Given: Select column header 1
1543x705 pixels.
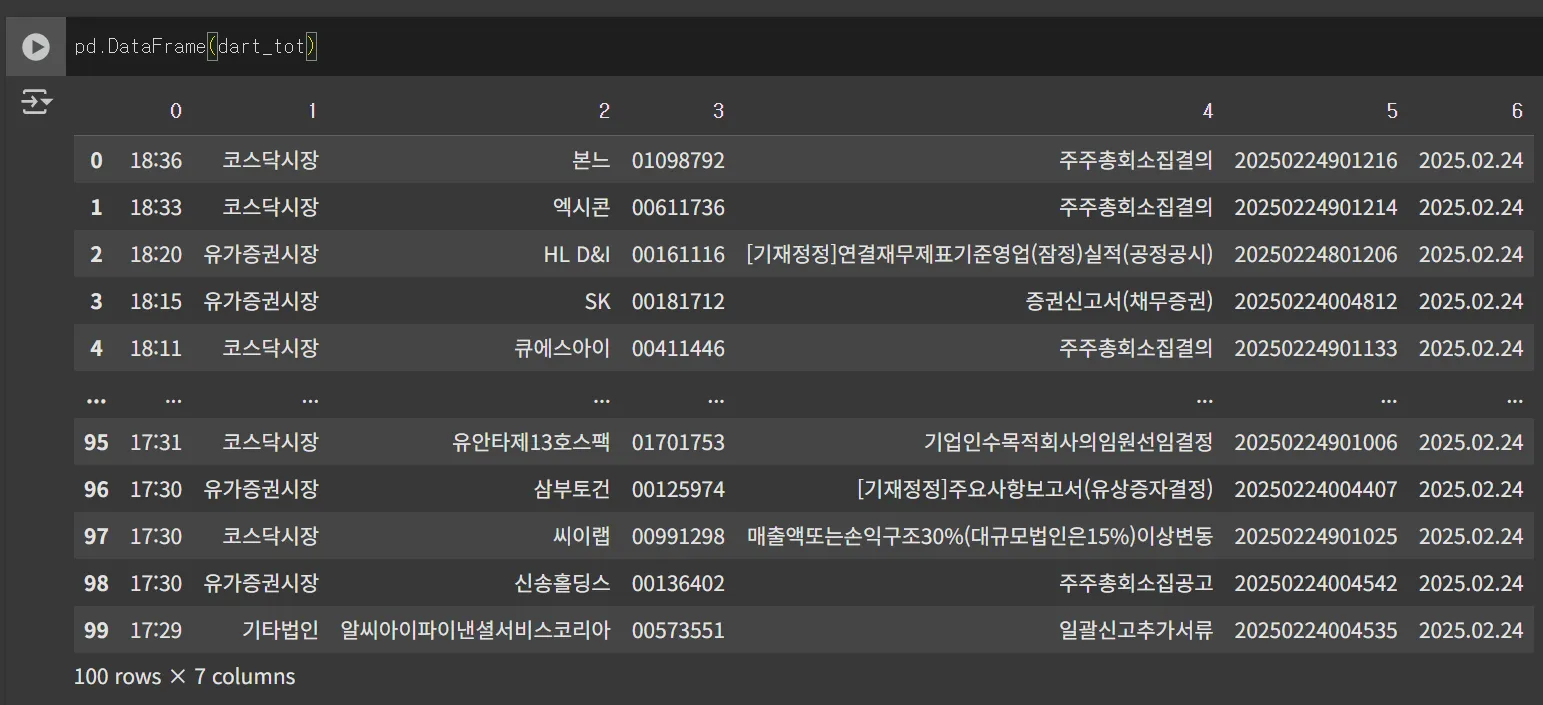Looking at the screenshot, I should pyautogui.click(x=312, y=111).
